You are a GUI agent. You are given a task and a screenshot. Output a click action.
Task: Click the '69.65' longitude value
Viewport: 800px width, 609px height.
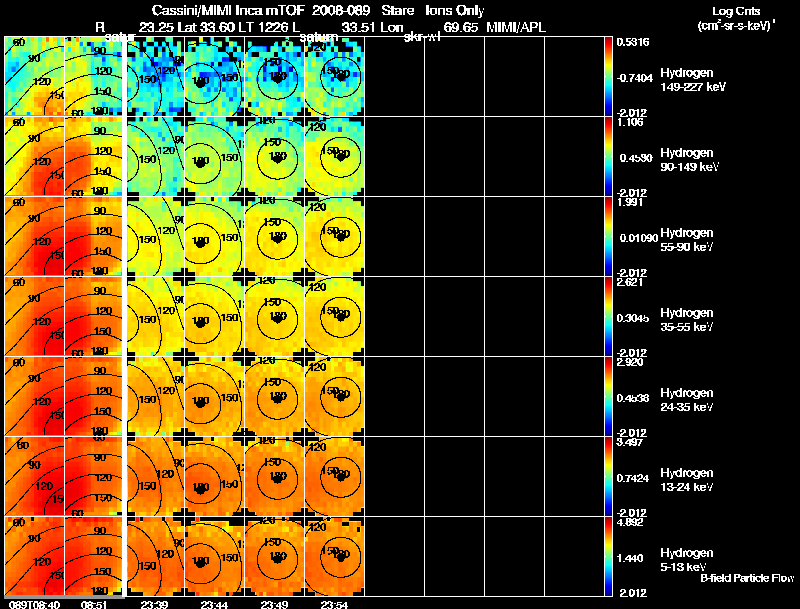[x=461, y=27]
